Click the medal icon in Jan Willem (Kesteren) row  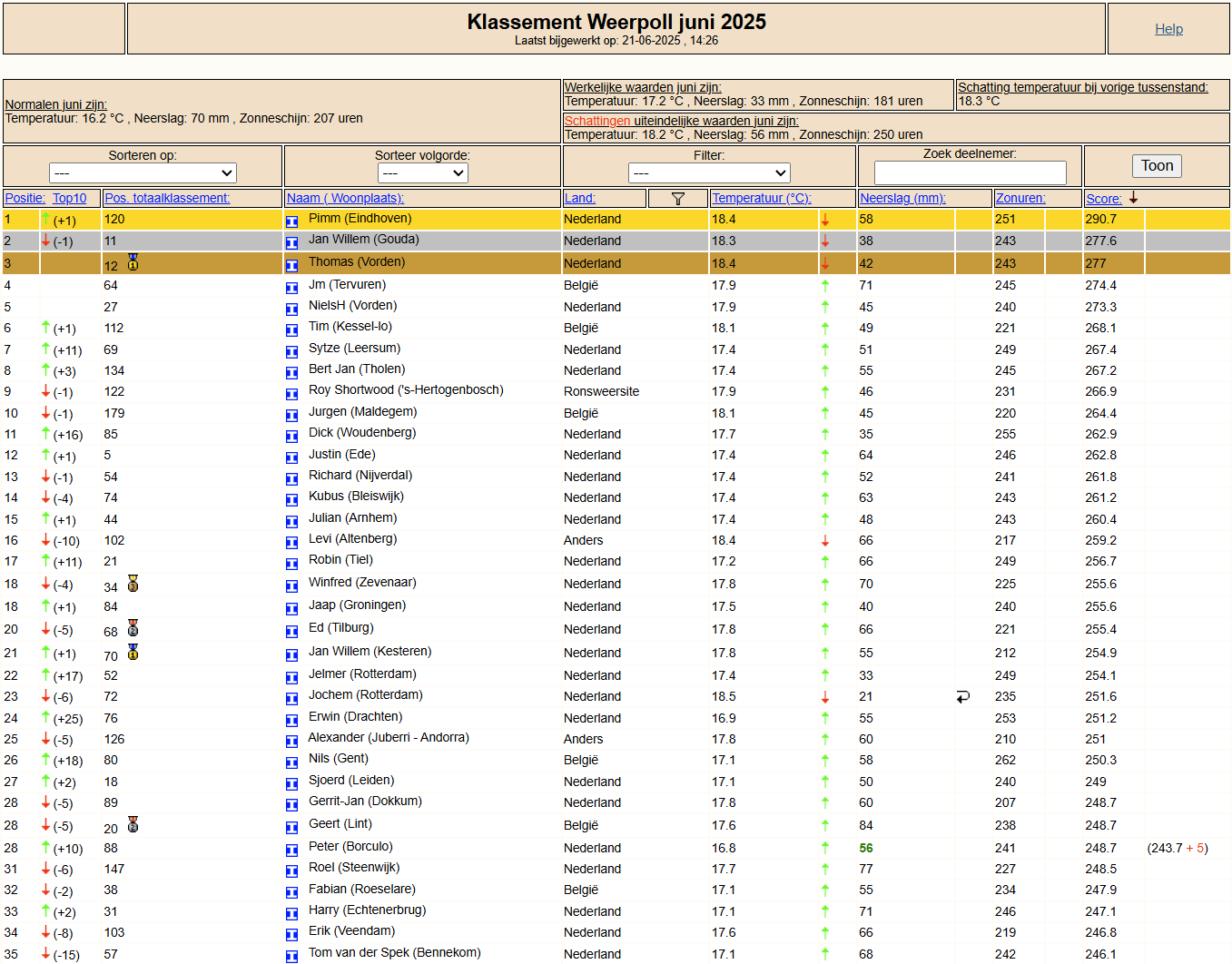click(133, 652)
